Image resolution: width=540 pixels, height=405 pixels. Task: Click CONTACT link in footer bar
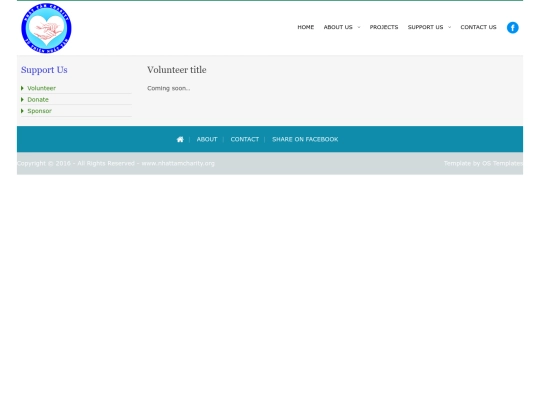tap(245, 139)
